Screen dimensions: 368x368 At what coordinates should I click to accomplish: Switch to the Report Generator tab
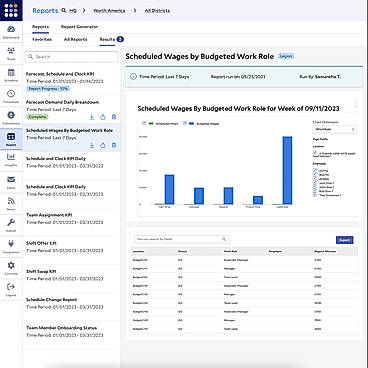click(79, 27)
